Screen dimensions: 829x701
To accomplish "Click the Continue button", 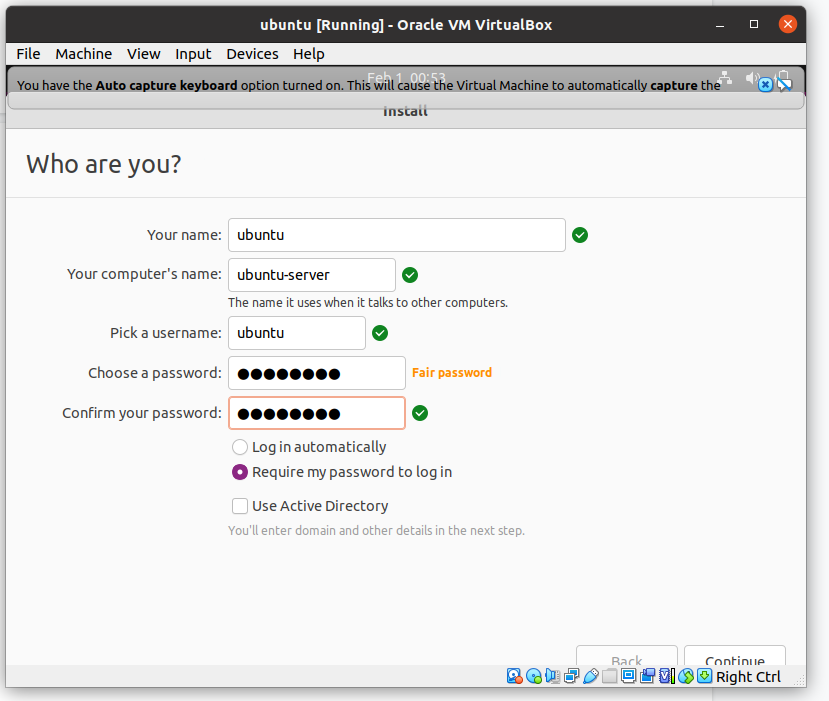I will point(734,656).
